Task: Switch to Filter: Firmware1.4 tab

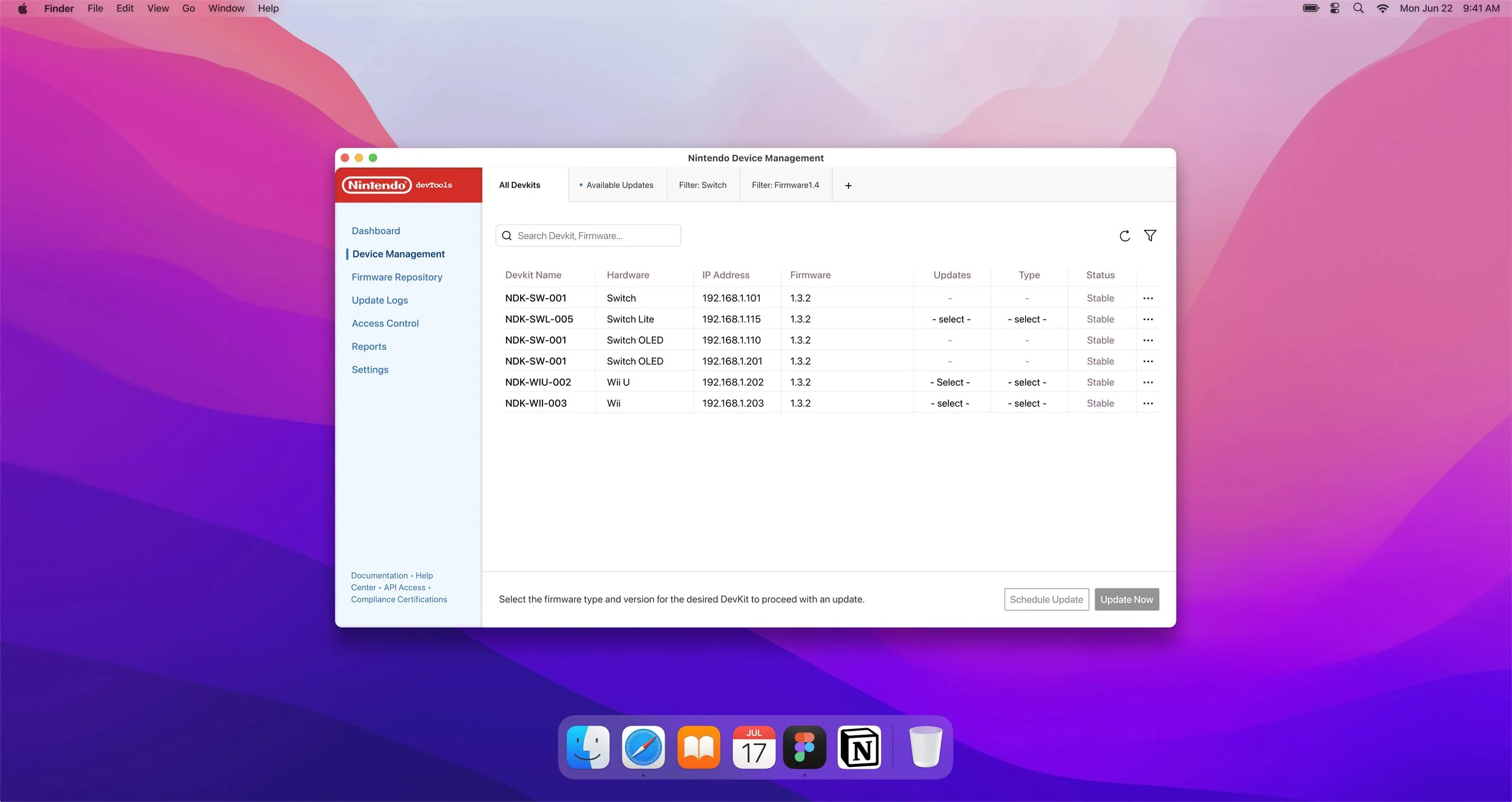Action: [x=785, y=185]
